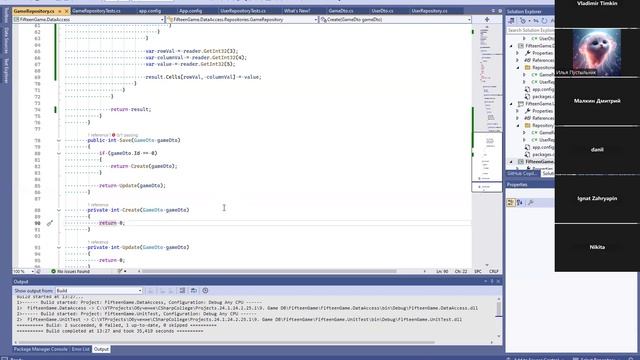Open the Show output from Build dropdown
This screenshot has width=640, height=360.
click(x=99, y=291)
